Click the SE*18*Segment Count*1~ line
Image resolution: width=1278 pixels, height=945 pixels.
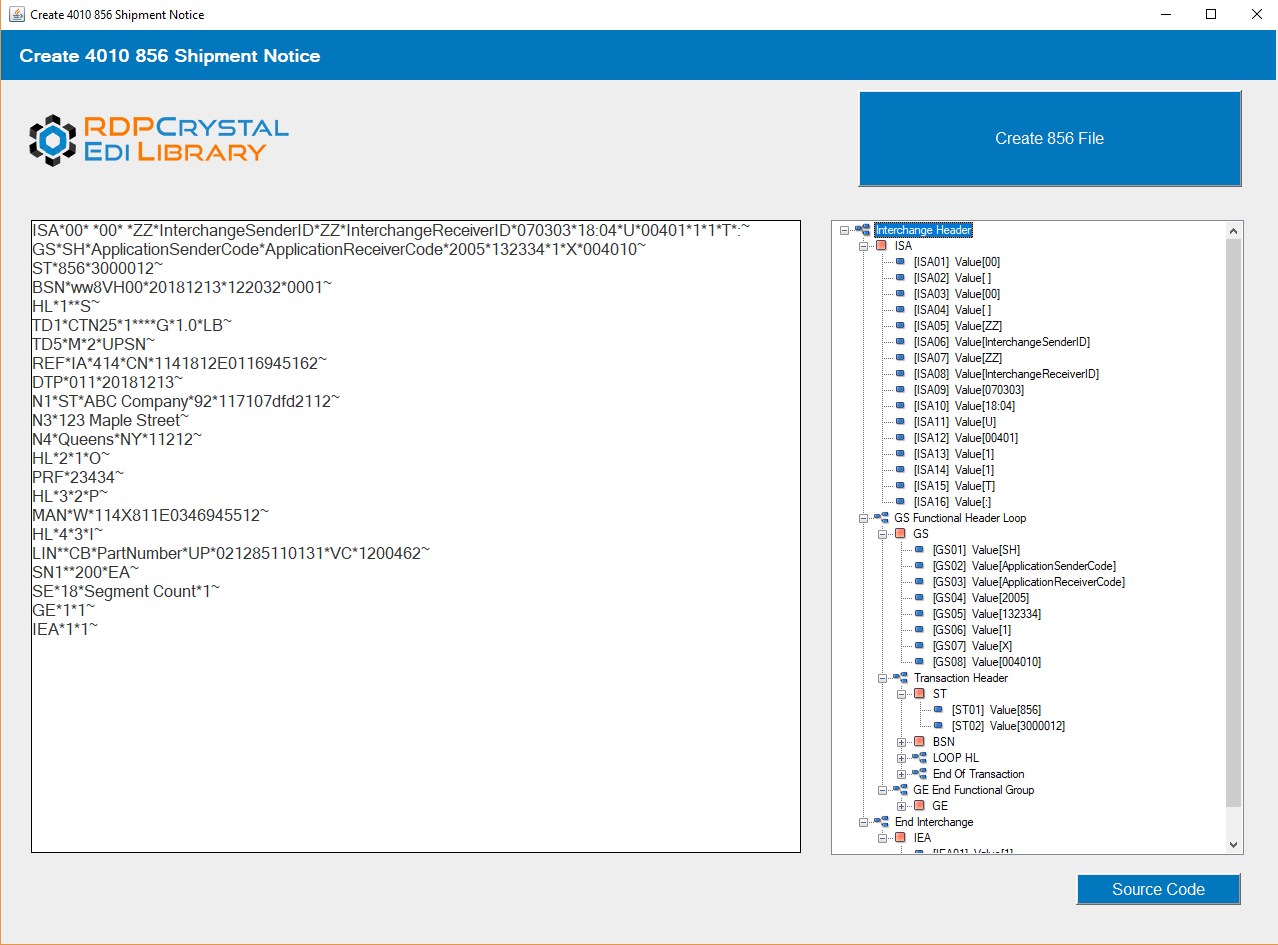point(126,591)
